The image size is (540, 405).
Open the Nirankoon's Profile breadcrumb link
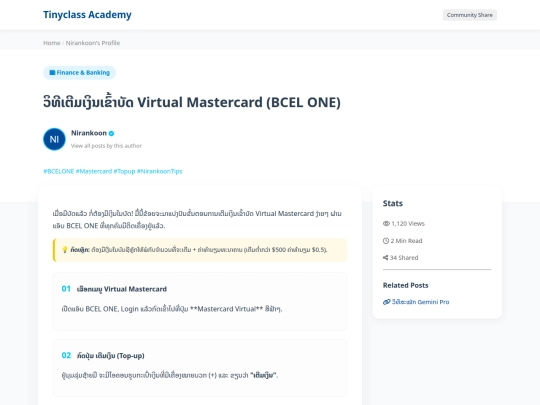click(93, 43)
